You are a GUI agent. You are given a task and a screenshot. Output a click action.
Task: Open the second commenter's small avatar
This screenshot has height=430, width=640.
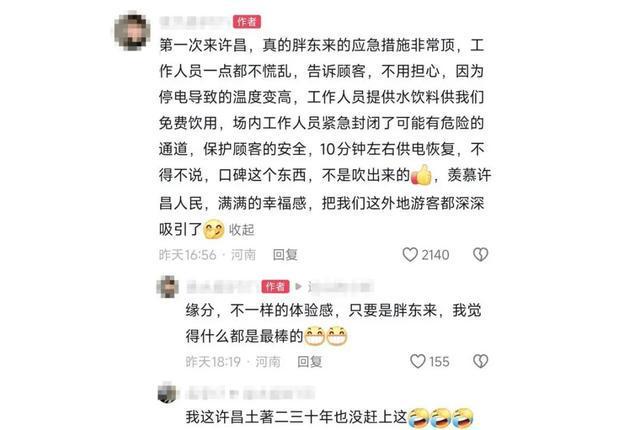pos(168,286)
